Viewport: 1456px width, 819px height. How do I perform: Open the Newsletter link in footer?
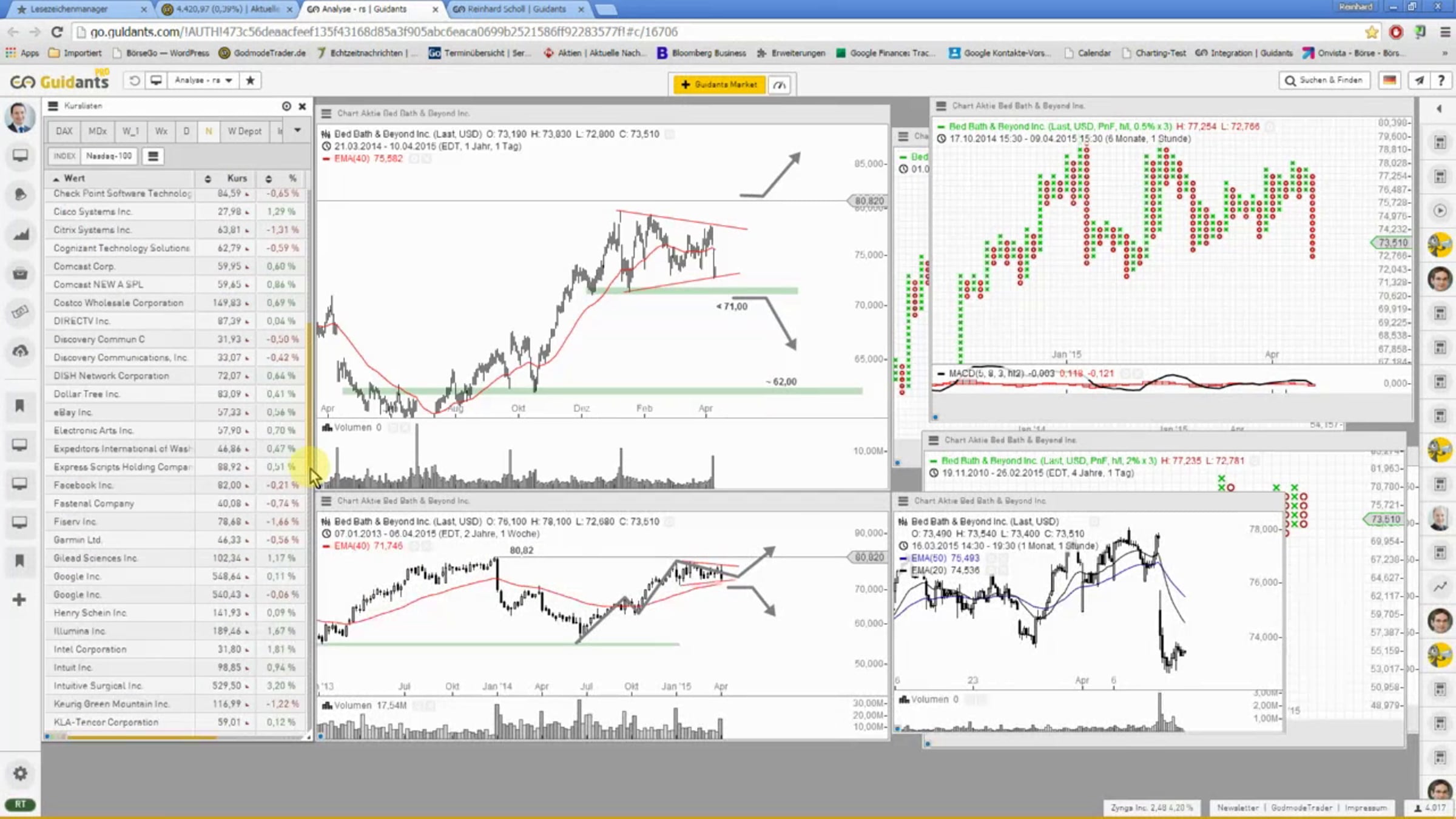click(x=1238, y=808)
